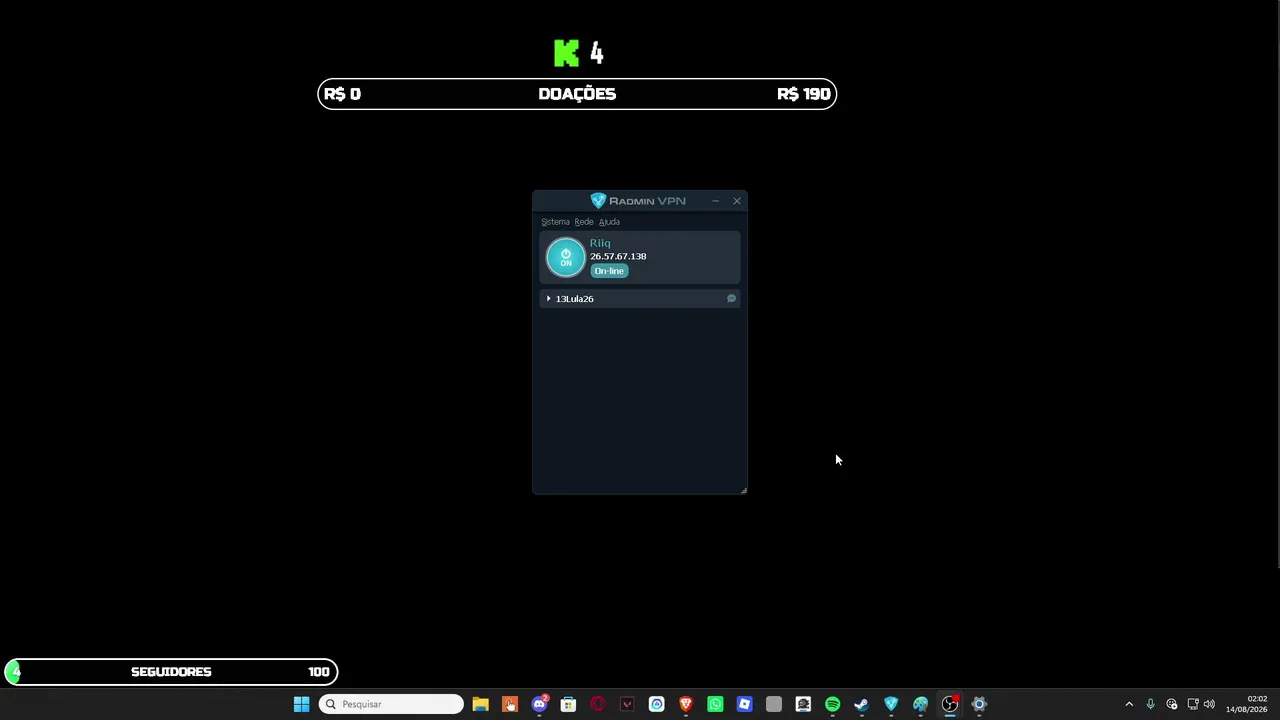Open the clock and date panel
This screenshot has width=1280, height=720.
(1246, 704)
